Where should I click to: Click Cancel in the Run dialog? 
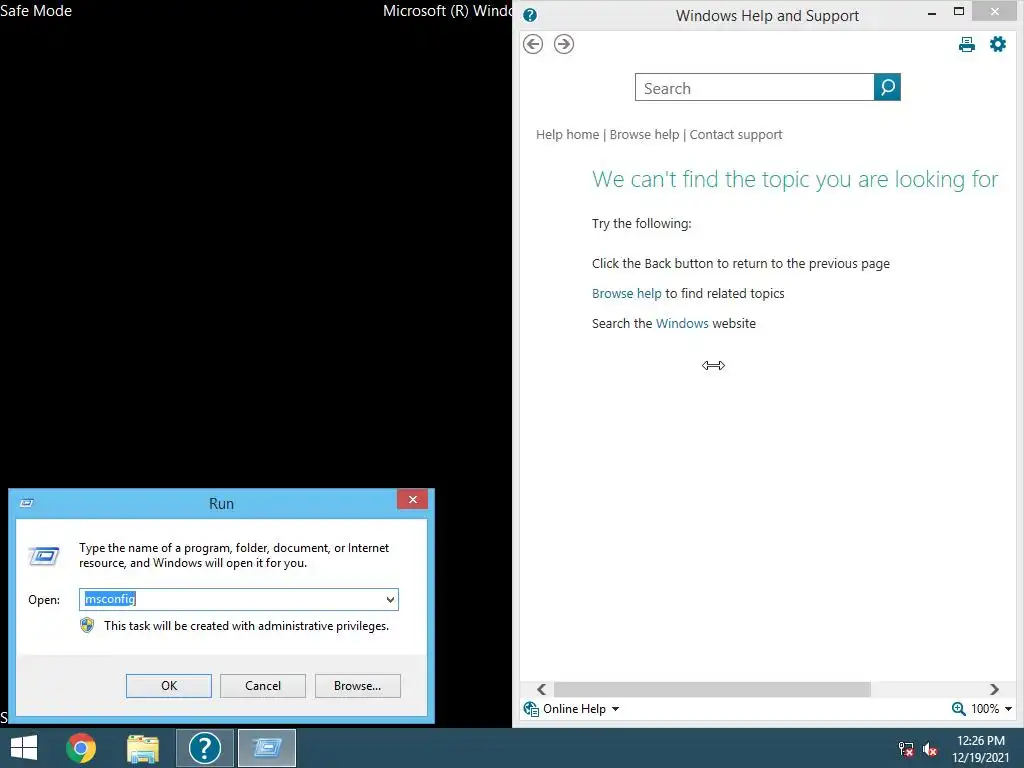[x=263, y=686]
